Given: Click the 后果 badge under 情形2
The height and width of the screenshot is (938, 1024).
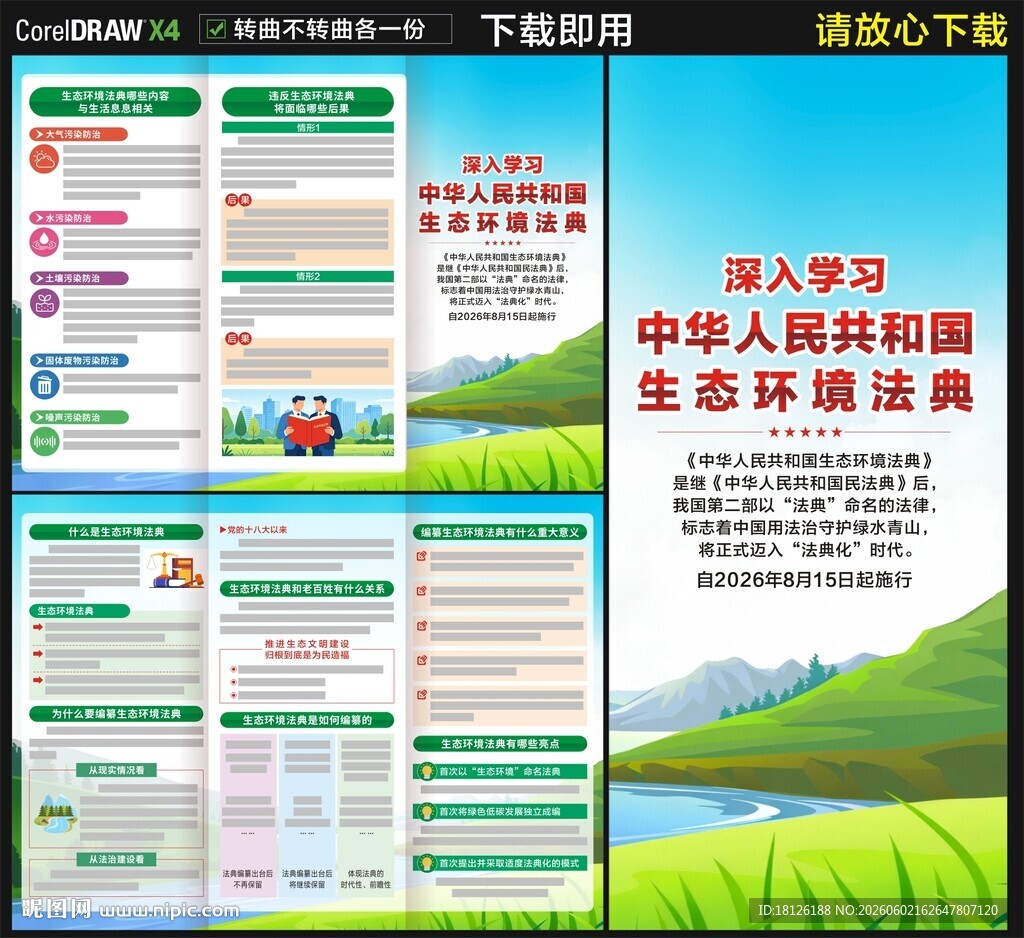Looking at the screenshot, I should pos(238,338).
